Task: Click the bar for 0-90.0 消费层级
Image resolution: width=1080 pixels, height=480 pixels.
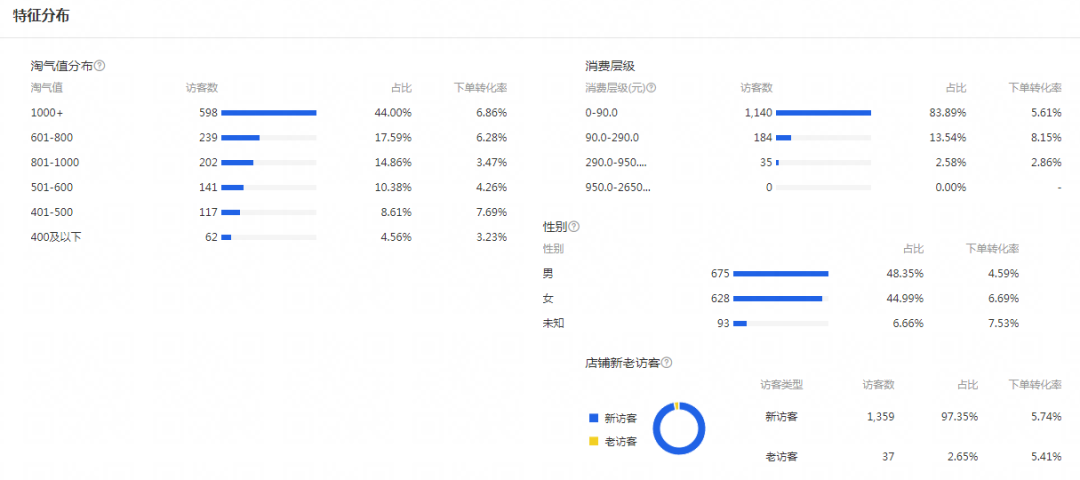Action: 823,113
